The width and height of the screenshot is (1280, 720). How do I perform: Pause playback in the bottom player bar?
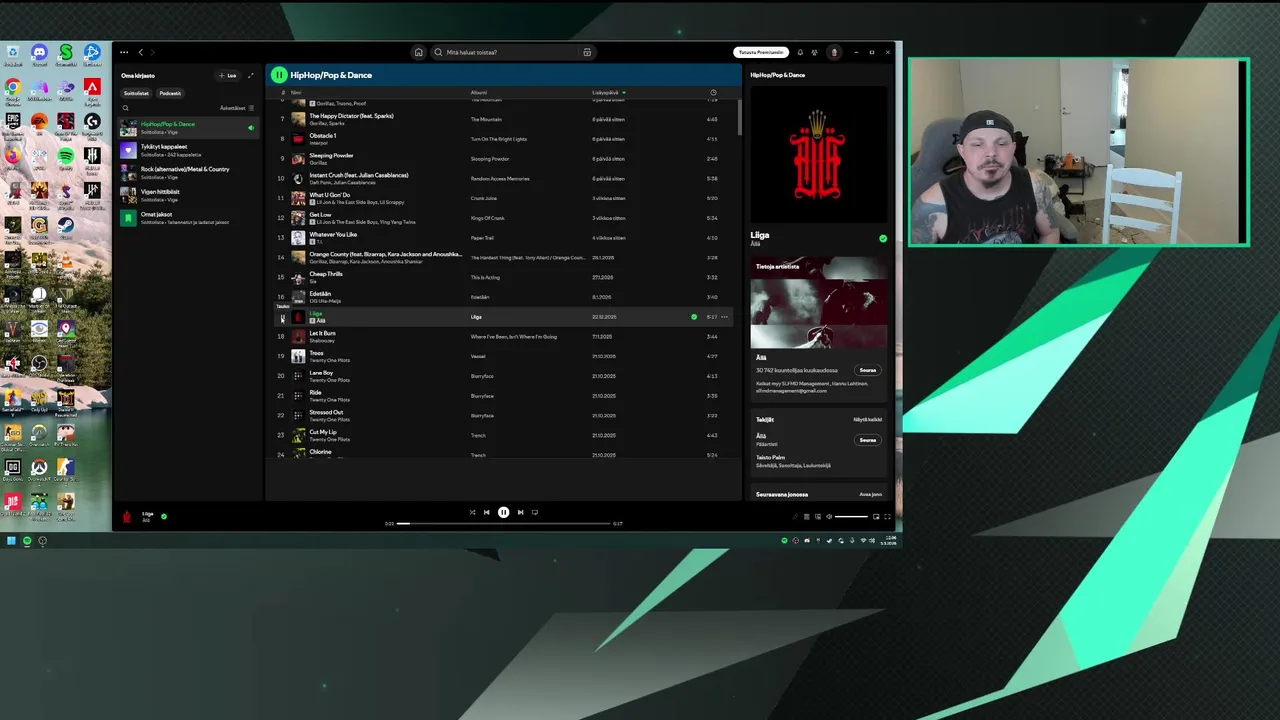[x=503, y=512]
